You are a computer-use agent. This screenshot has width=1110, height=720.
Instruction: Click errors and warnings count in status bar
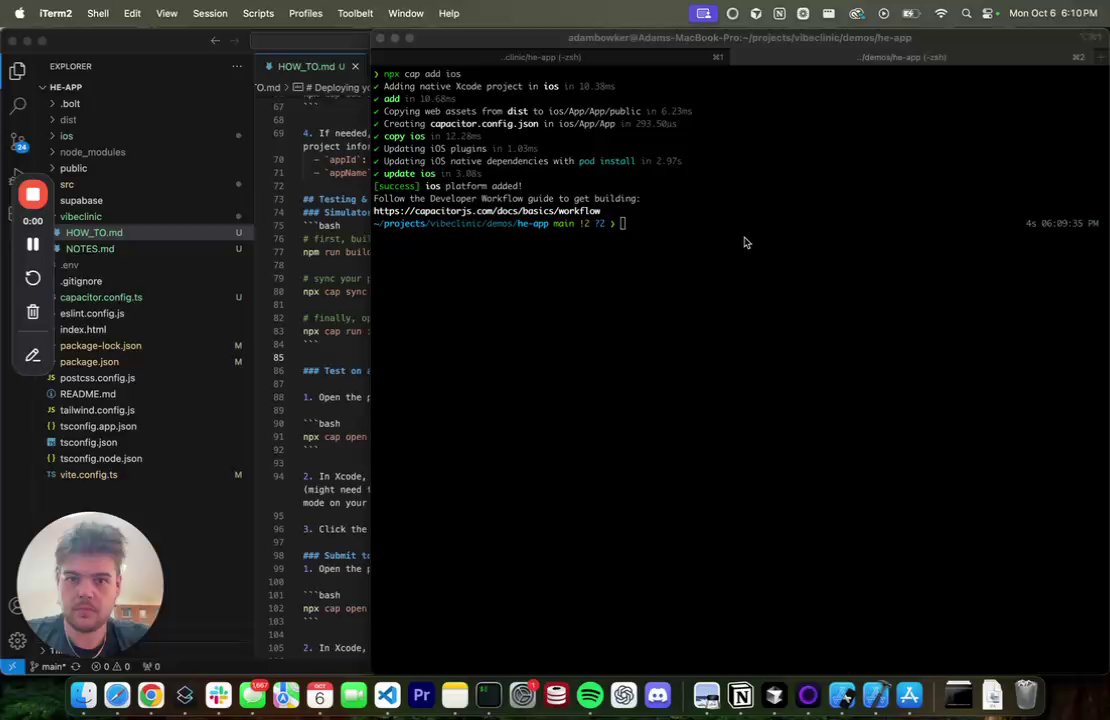111,667
